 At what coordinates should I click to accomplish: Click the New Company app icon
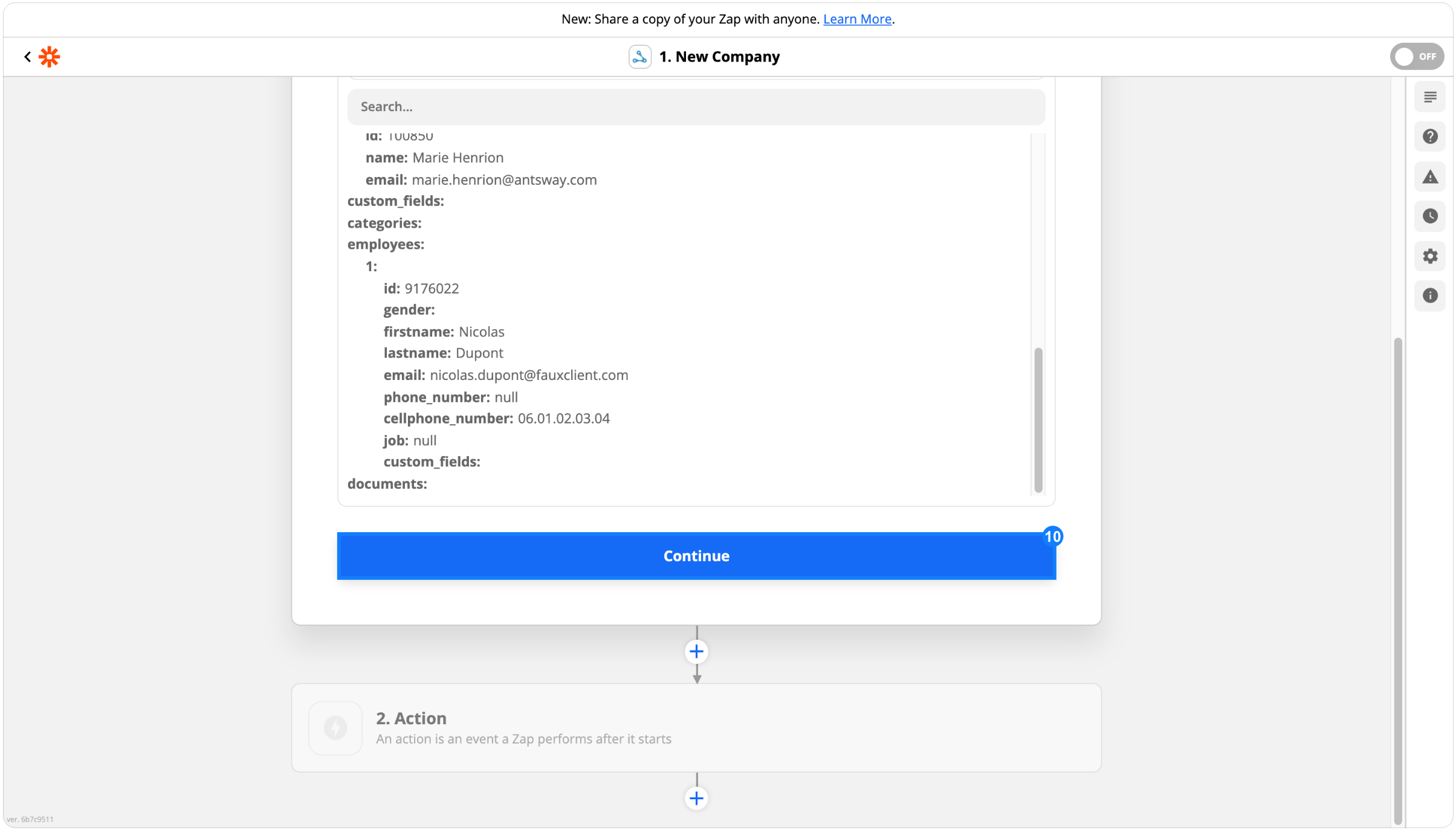639,57
